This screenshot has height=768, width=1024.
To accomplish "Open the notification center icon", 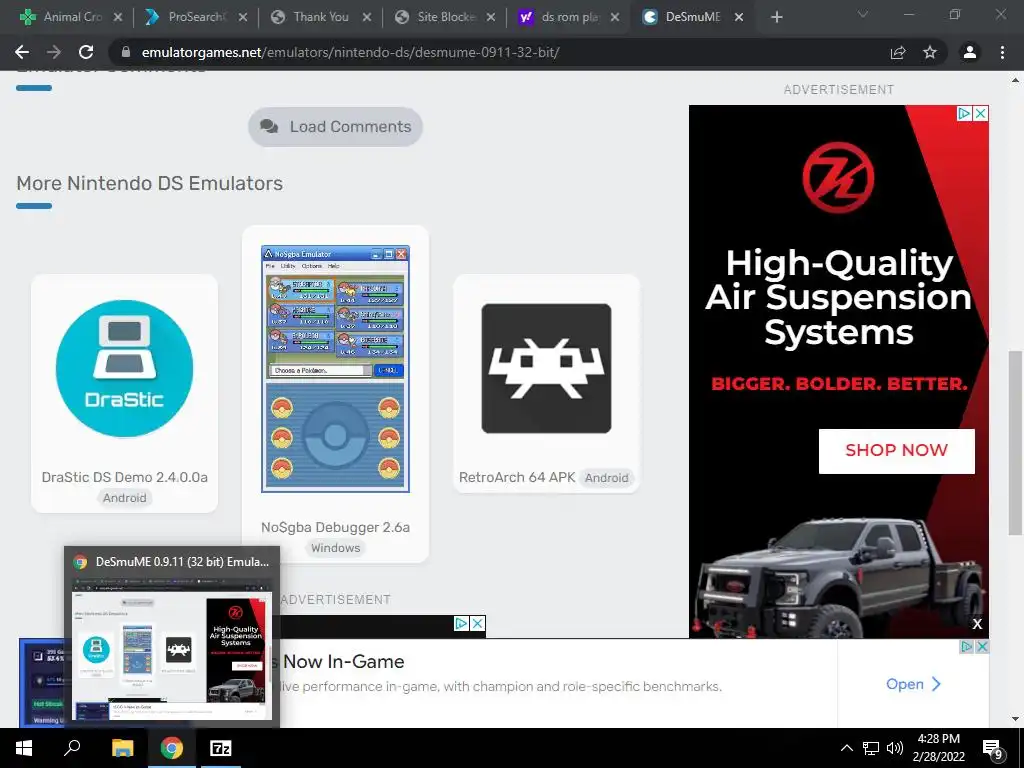I will (993, 750).
